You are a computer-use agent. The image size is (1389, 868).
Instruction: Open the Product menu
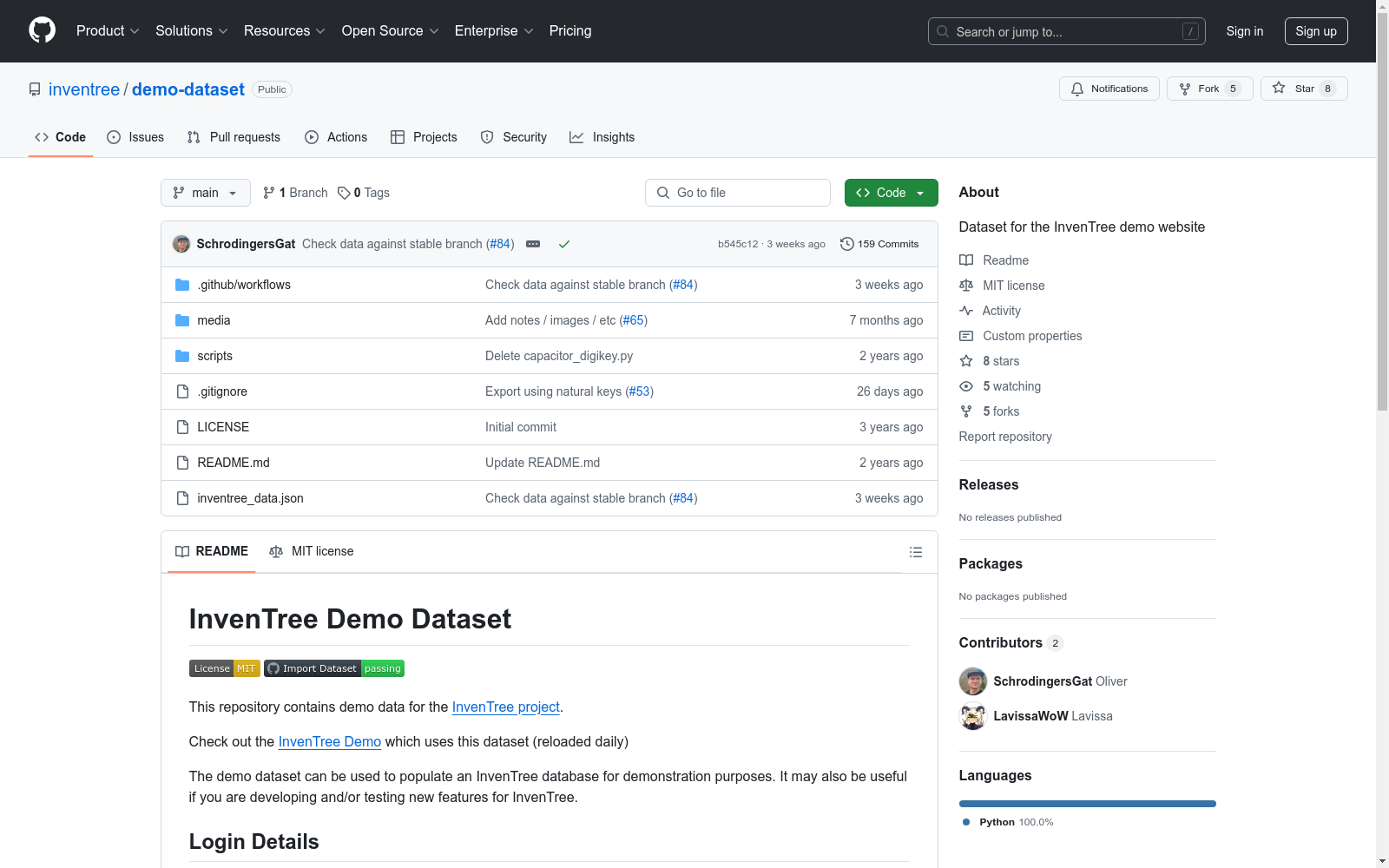108,31
